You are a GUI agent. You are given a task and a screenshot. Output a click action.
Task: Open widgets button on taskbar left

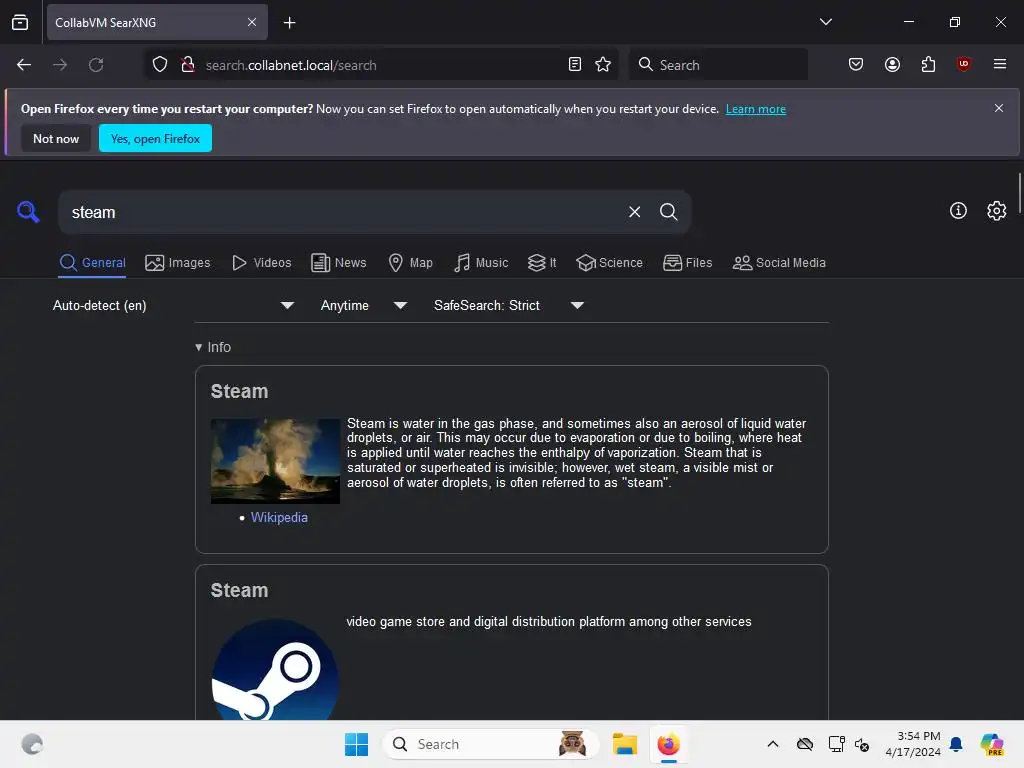pyautogui.click(x=32, y=744)
